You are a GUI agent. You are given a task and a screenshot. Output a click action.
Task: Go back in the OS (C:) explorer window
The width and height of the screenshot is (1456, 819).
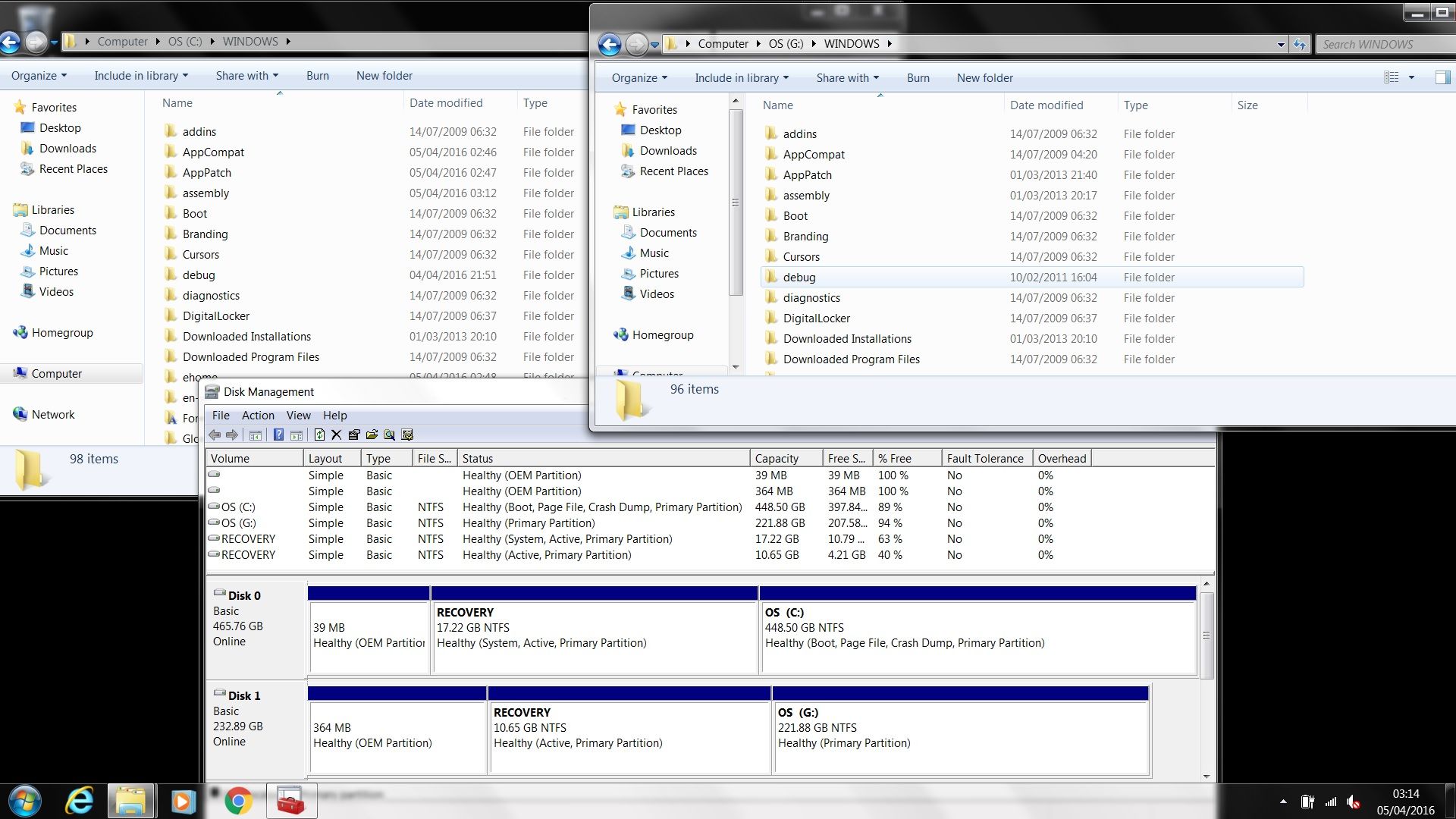coord(10,42)
